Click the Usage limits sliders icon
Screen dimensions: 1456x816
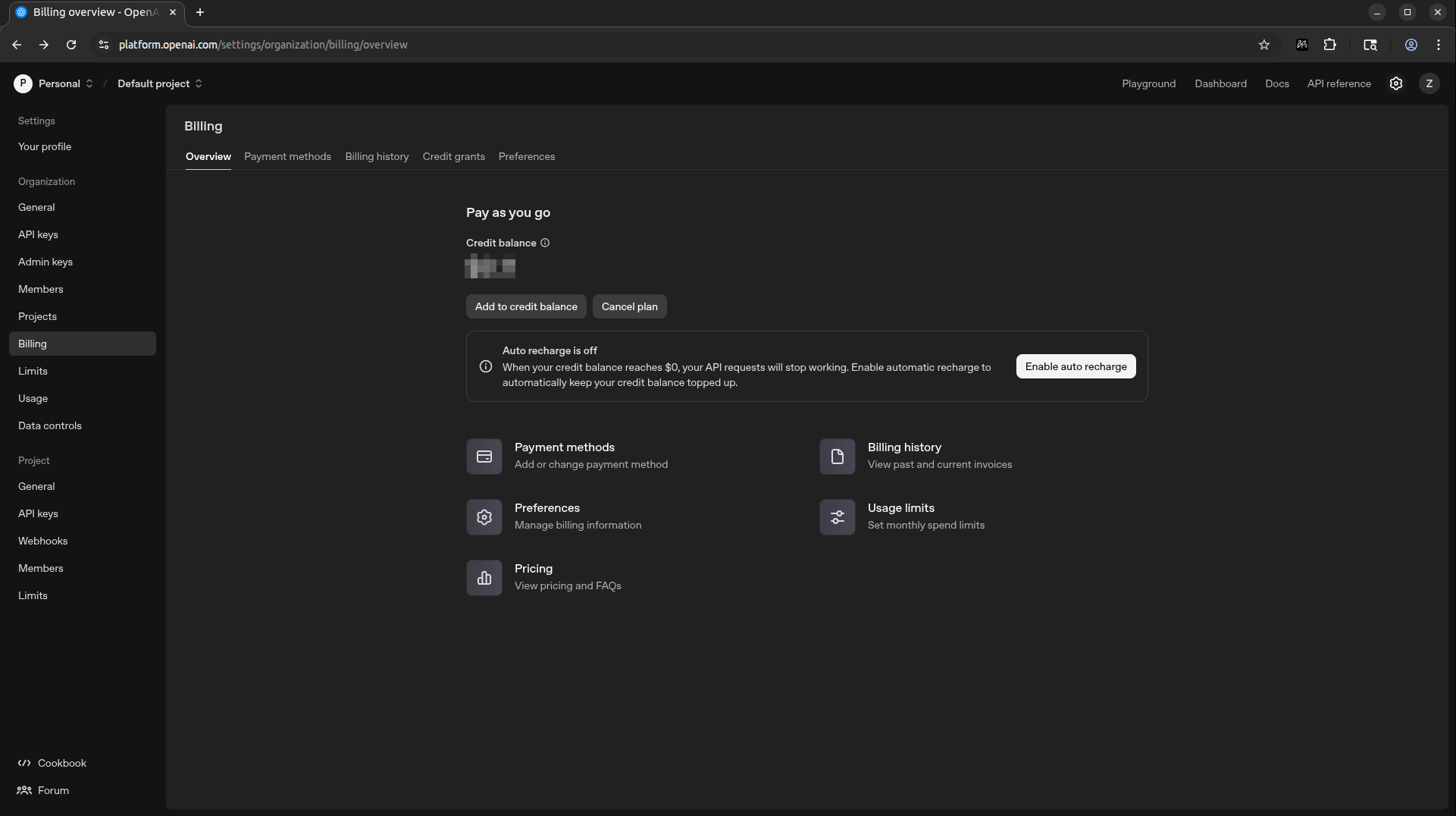[x=838, y=517]
